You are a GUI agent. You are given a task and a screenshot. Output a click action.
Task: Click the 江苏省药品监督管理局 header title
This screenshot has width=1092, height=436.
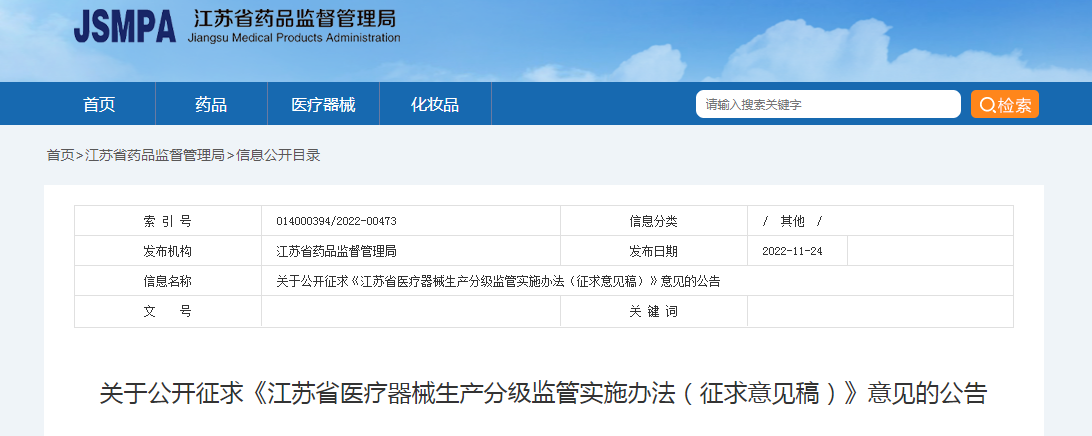[x=295, y=17]
